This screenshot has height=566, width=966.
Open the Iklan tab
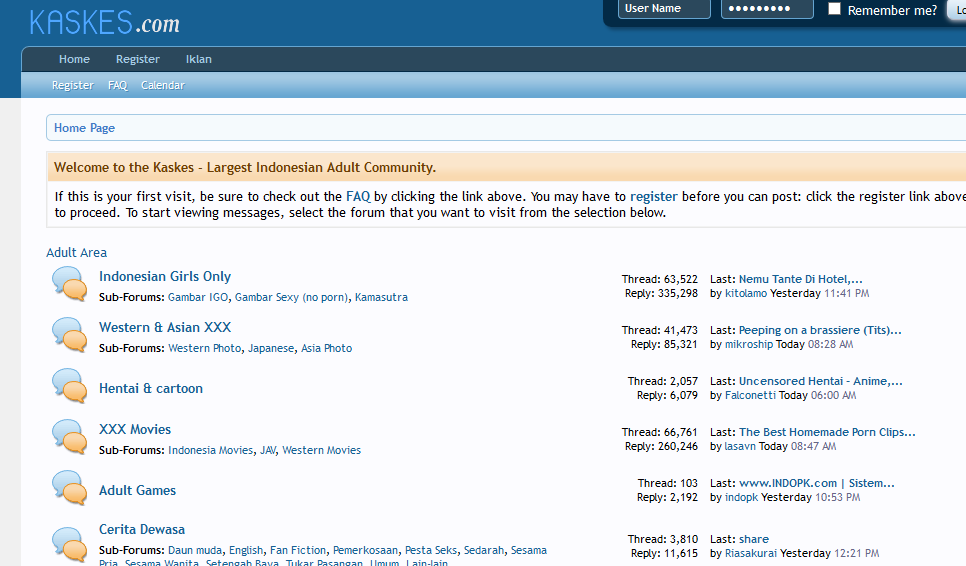(x=198, y=59)
